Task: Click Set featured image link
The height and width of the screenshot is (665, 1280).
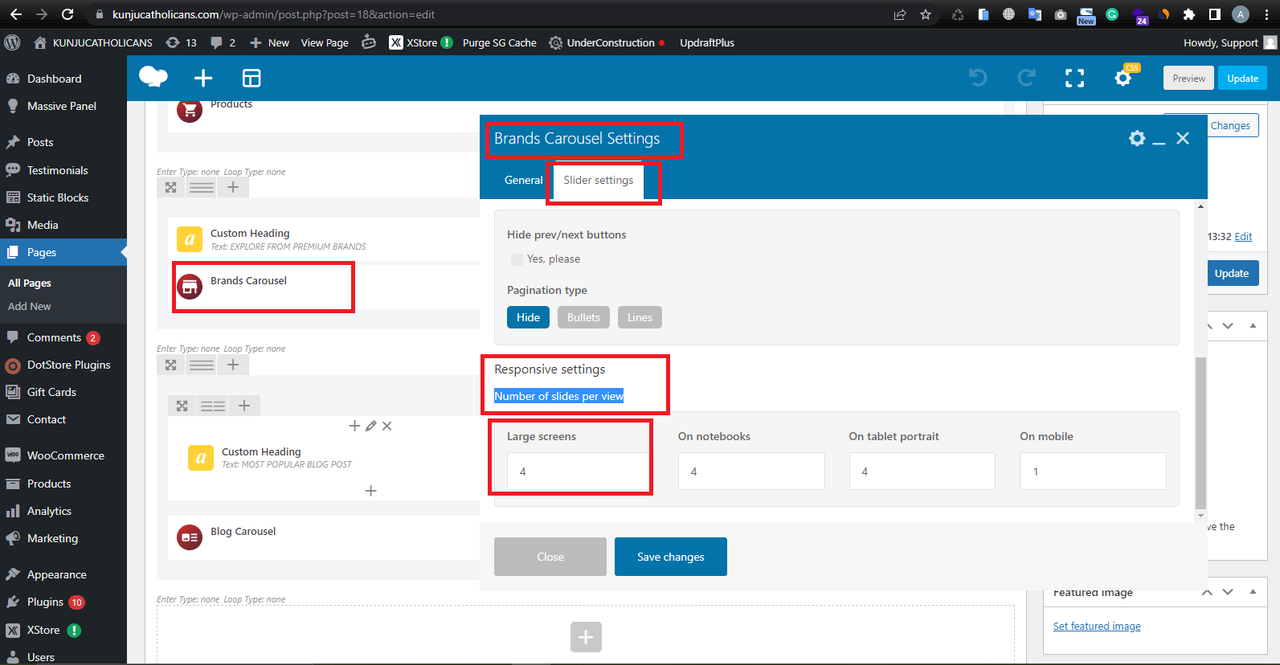Action: pyautogui.click(x=1097, y=626)
